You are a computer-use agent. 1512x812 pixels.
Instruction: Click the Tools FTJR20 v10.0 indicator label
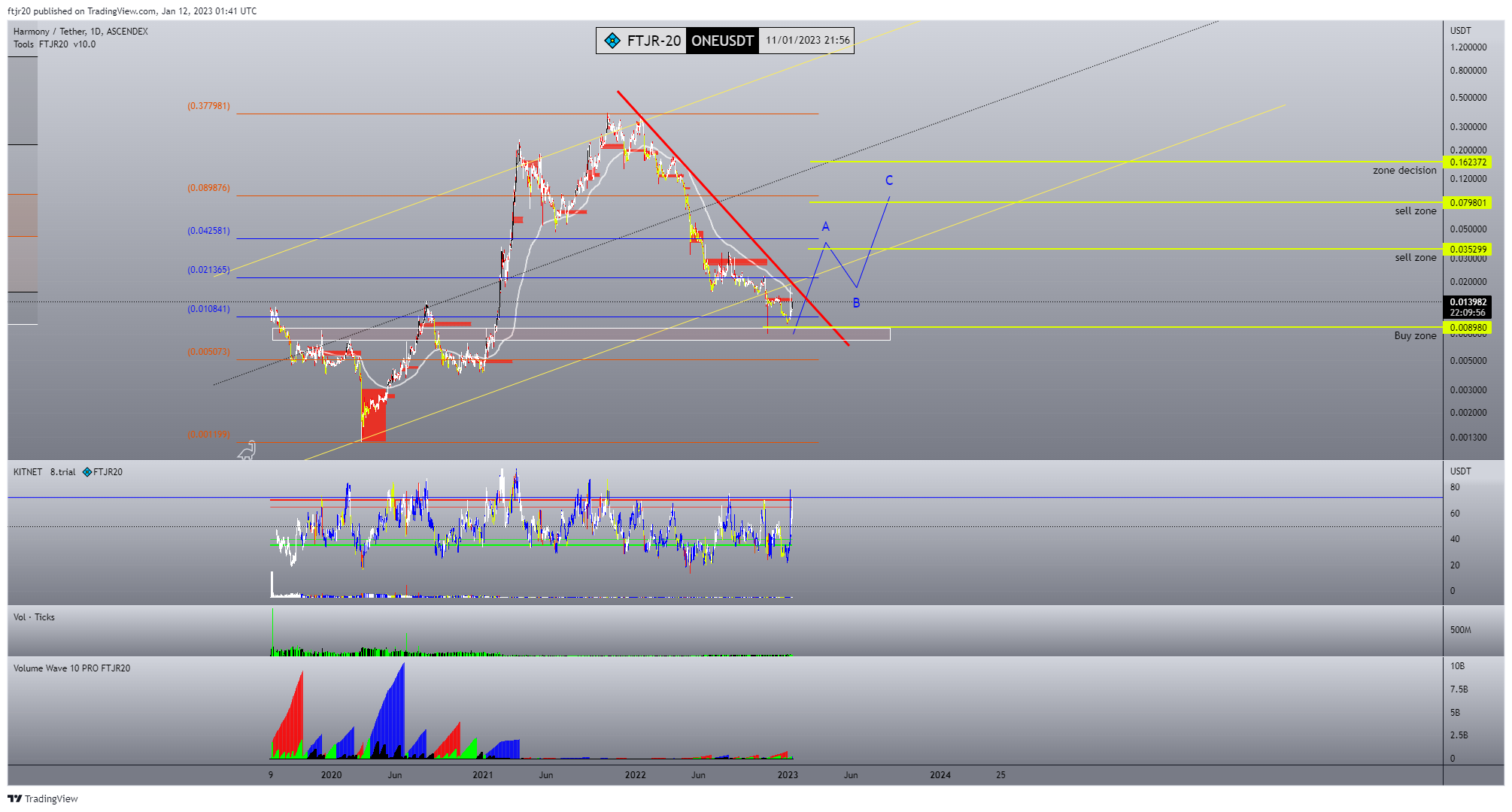[54, 44]
